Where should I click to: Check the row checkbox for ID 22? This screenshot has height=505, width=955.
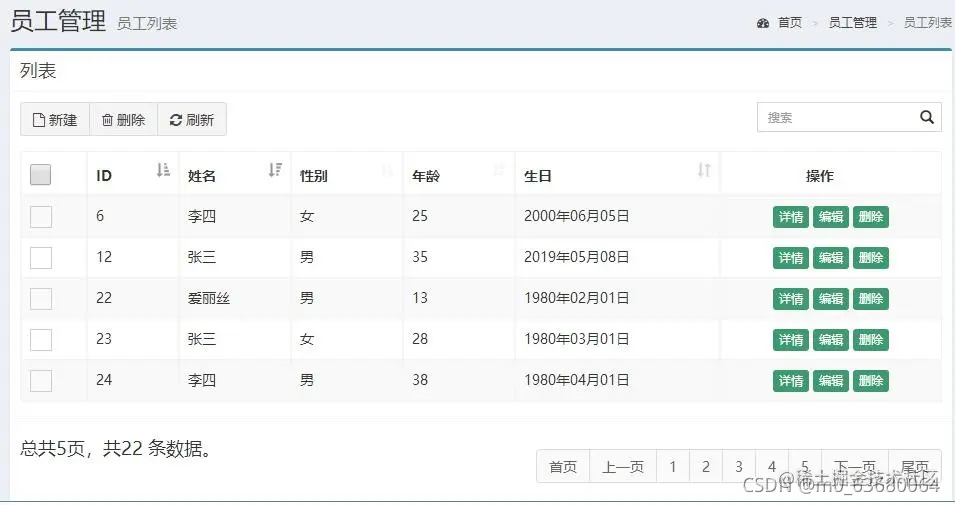[x=41, y=298]
